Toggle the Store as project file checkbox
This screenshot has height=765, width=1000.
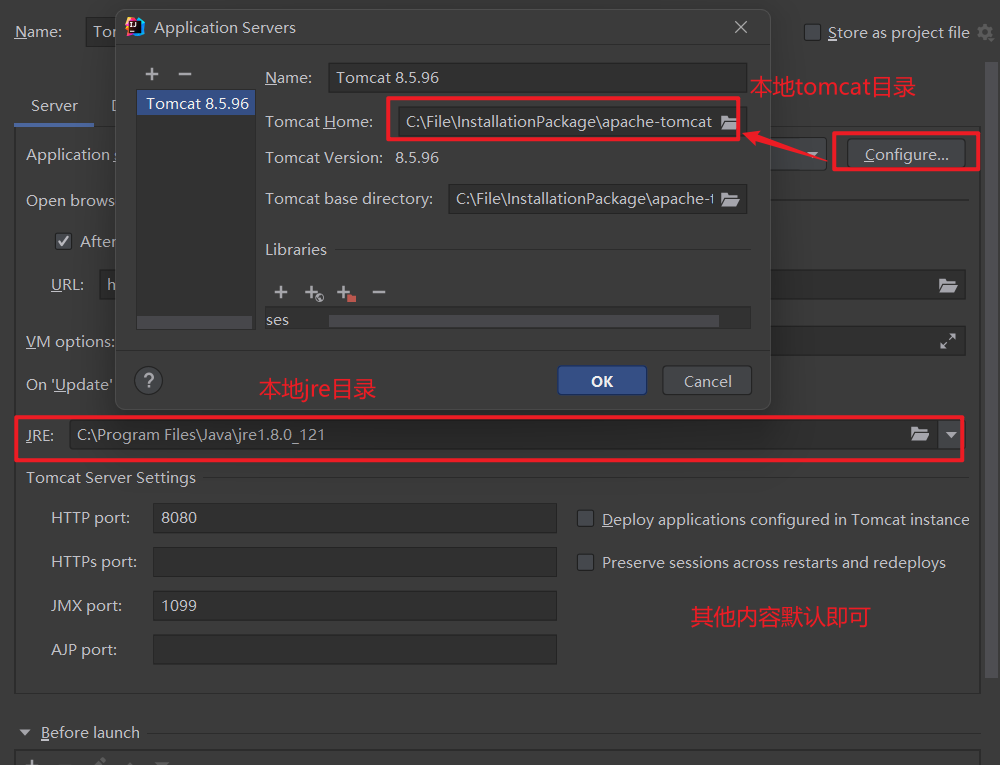[x=812, y=32]
